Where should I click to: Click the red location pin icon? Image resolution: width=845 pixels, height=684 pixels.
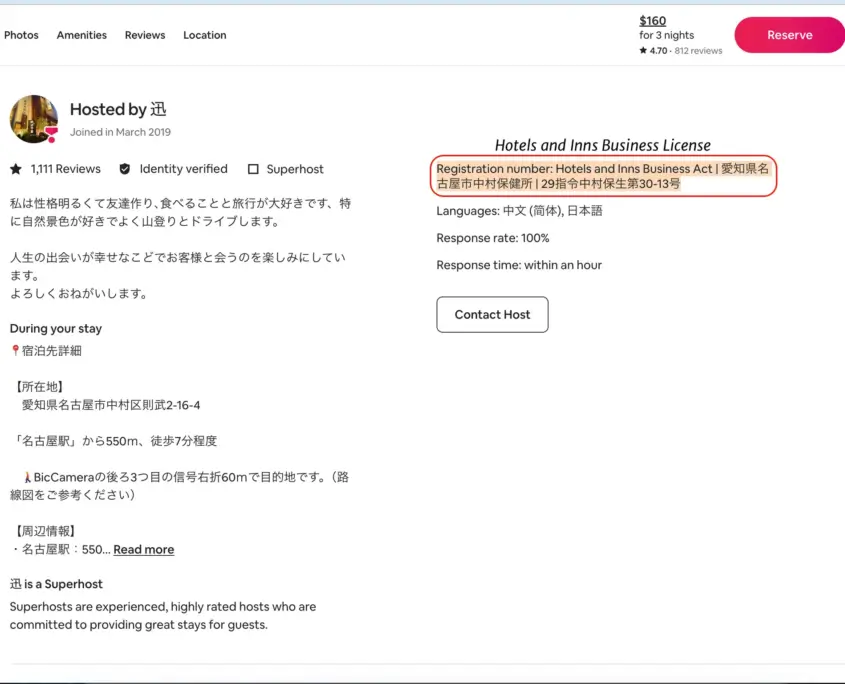click(x=15, y=350)
